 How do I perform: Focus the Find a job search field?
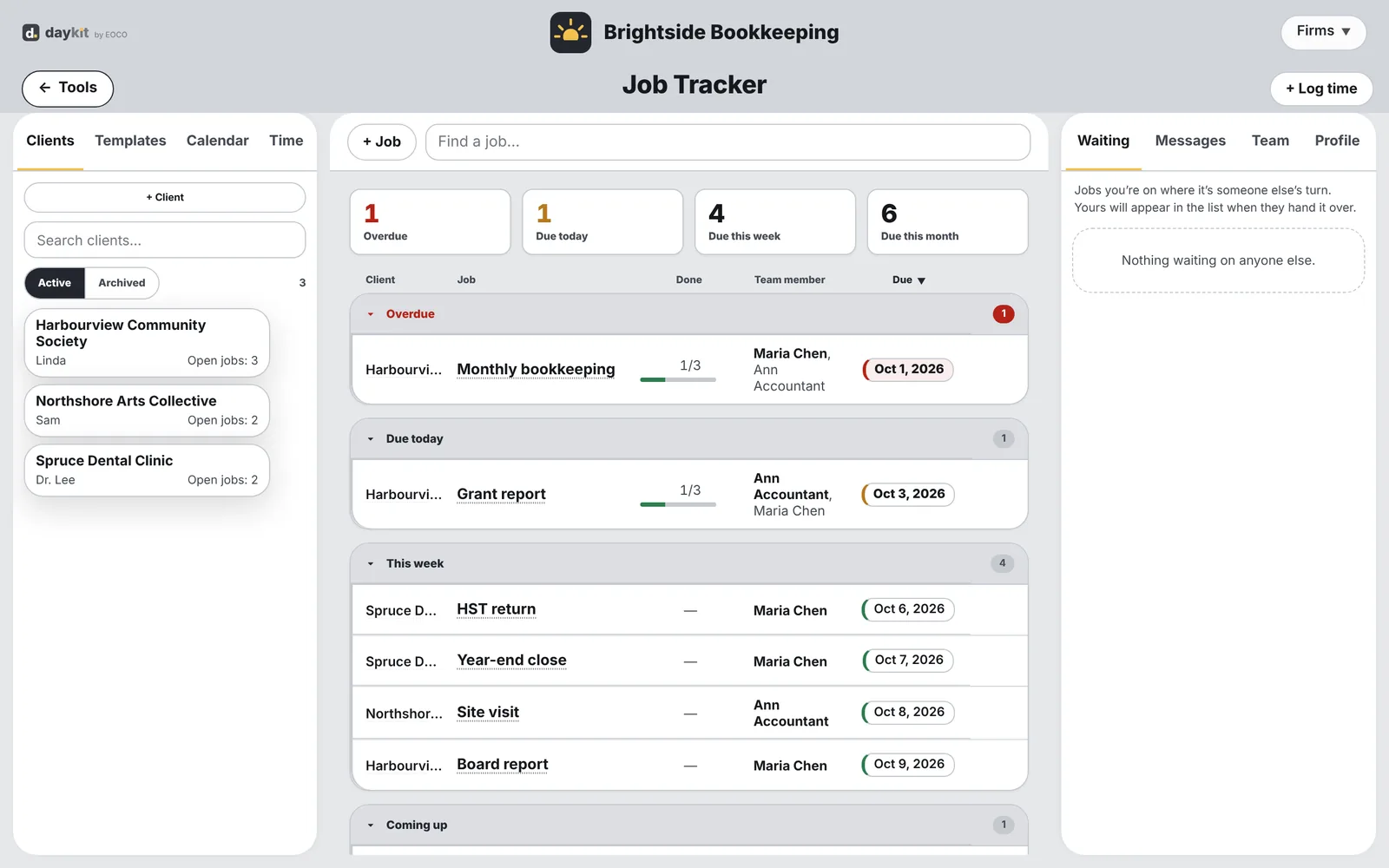(x=727, y=141)
